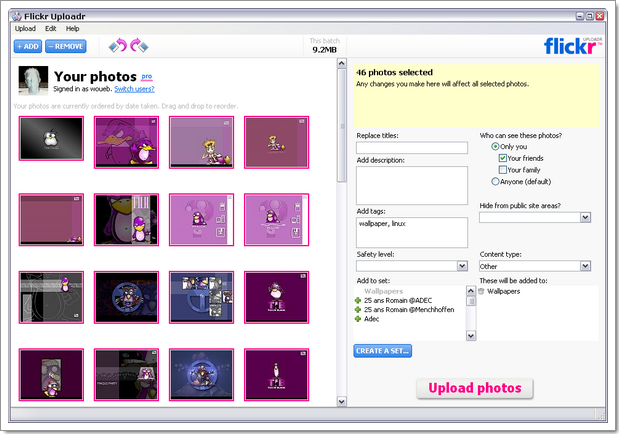Click the photo list scrollbar down arrow

pos(342,402)
